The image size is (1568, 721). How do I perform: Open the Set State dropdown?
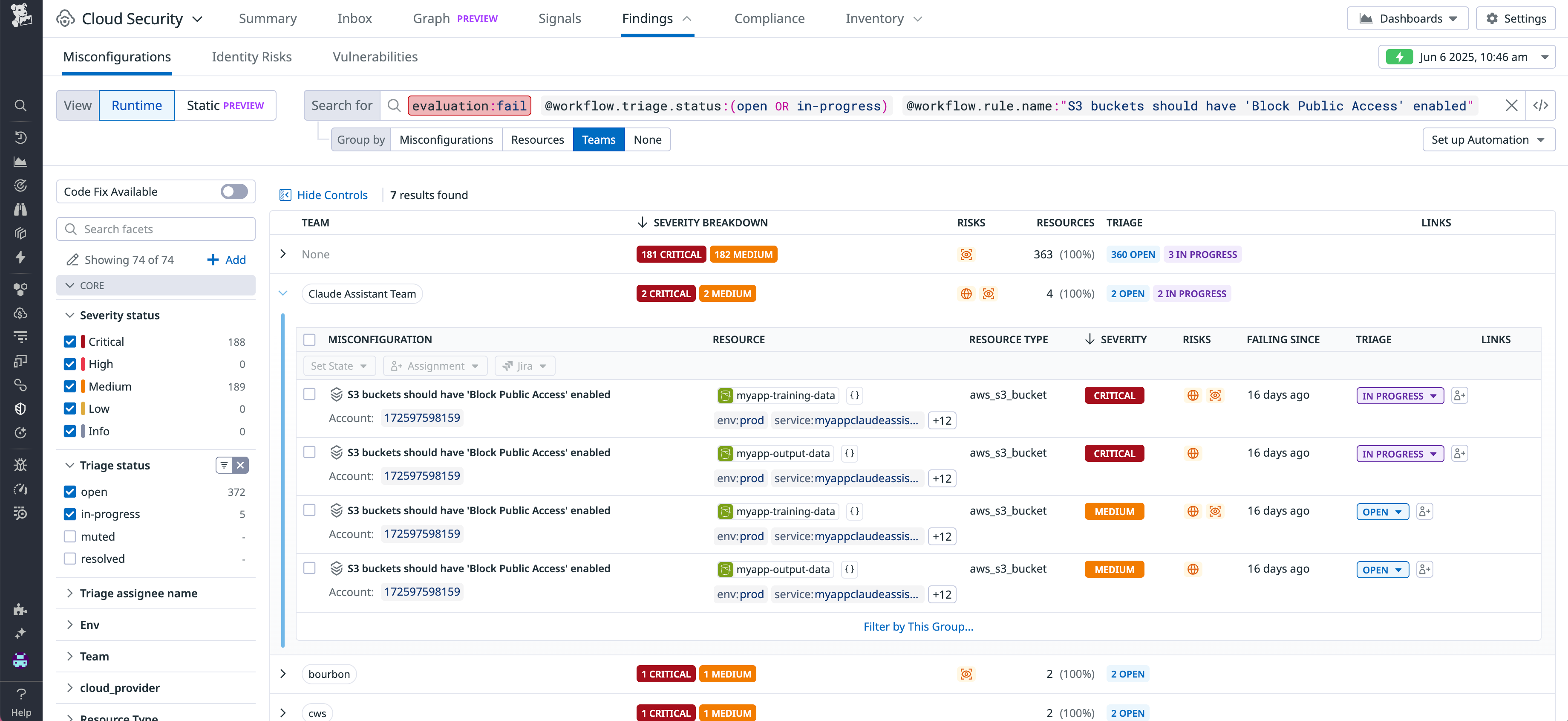339,365
